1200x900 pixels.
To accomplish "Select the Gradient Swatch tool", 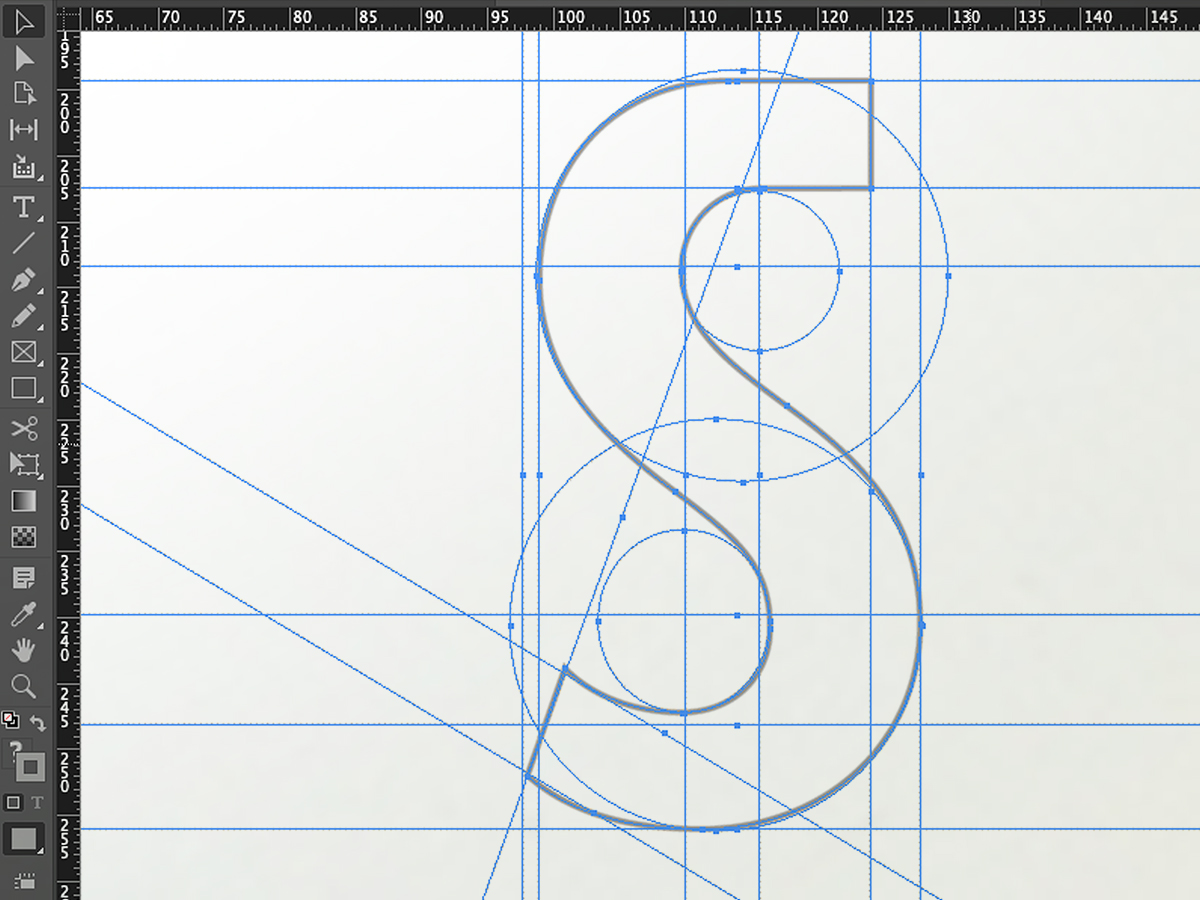I will [x=24, y=501].
